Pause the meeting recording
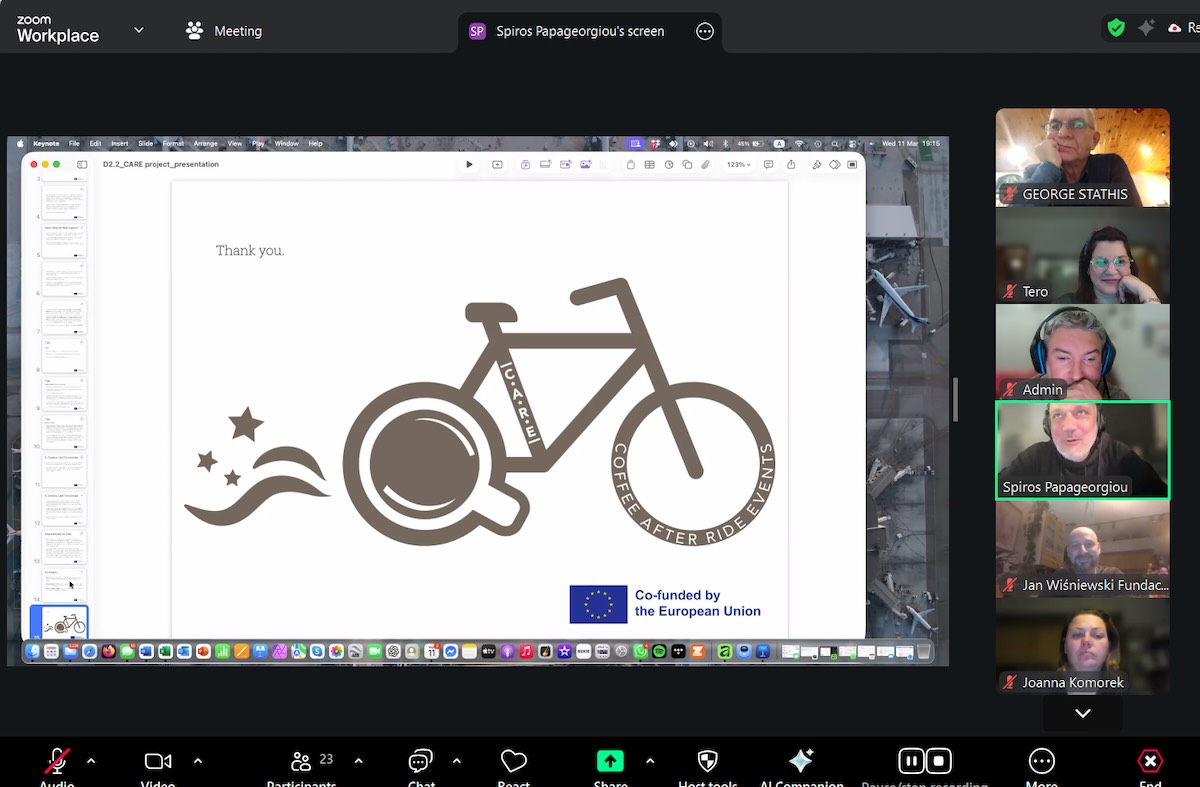 (911, 762)
